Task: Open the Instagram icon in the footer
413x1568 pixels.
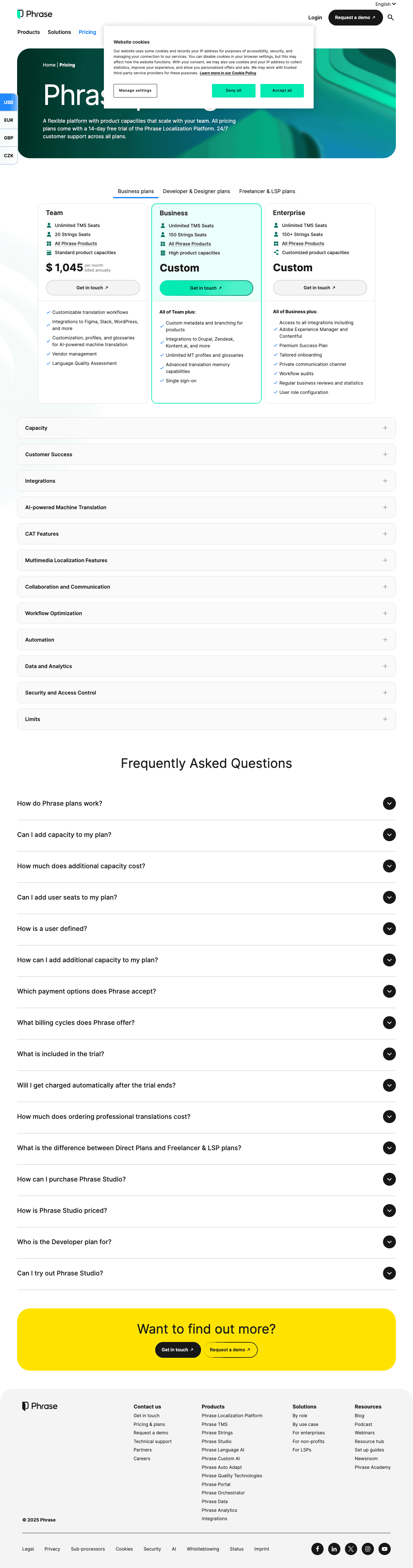Action: (368, 1549)
